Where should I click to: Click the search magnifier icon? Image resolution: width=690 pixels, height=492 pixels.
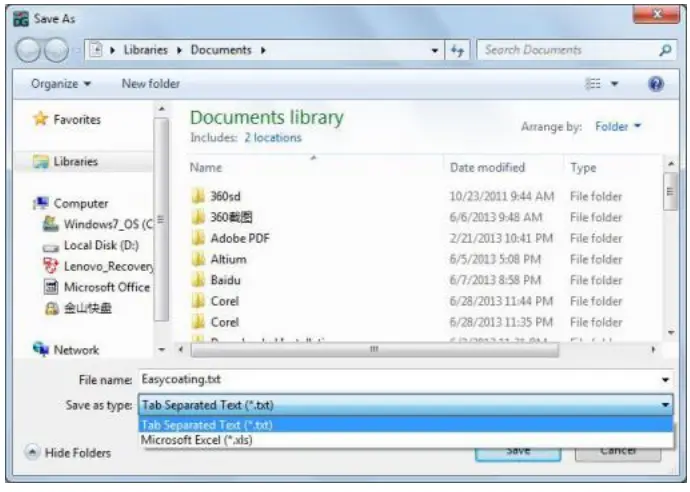point(665,50)
